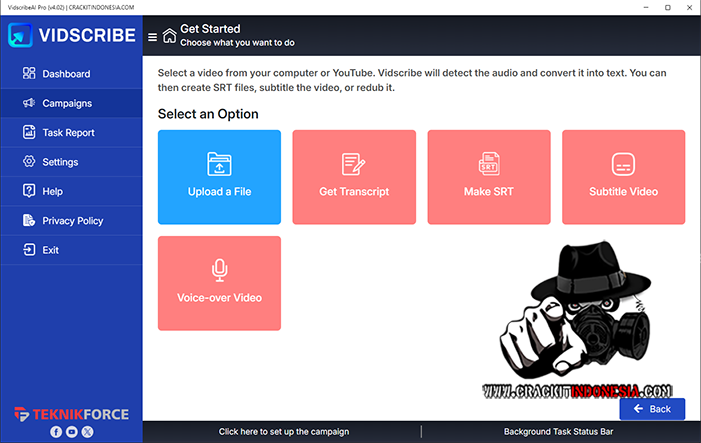The height and width of the screenshot is (443, 701).
Task: Click the SRT file icon
Action: pyautogui.click(x=489, y=164)
